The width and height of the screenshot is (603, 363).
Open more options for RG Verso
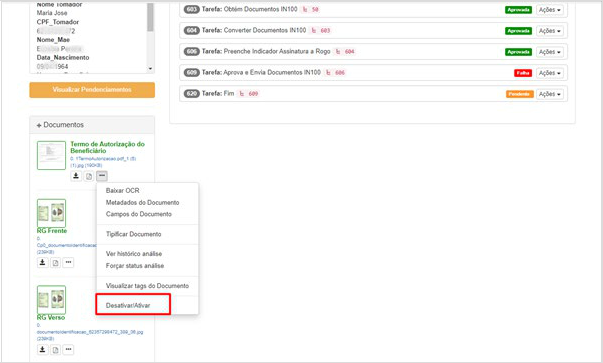(x=68, y=350)
